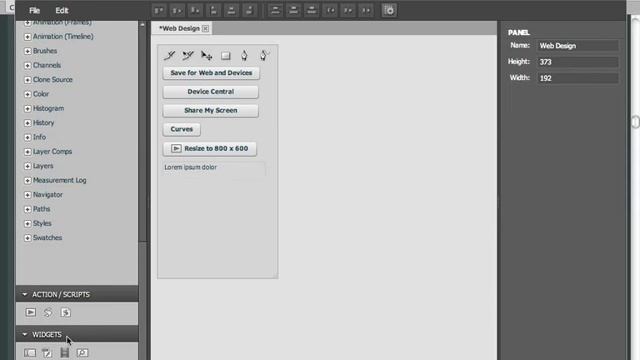
Task: Expand the Info tree item
Action: coord(27,137)
